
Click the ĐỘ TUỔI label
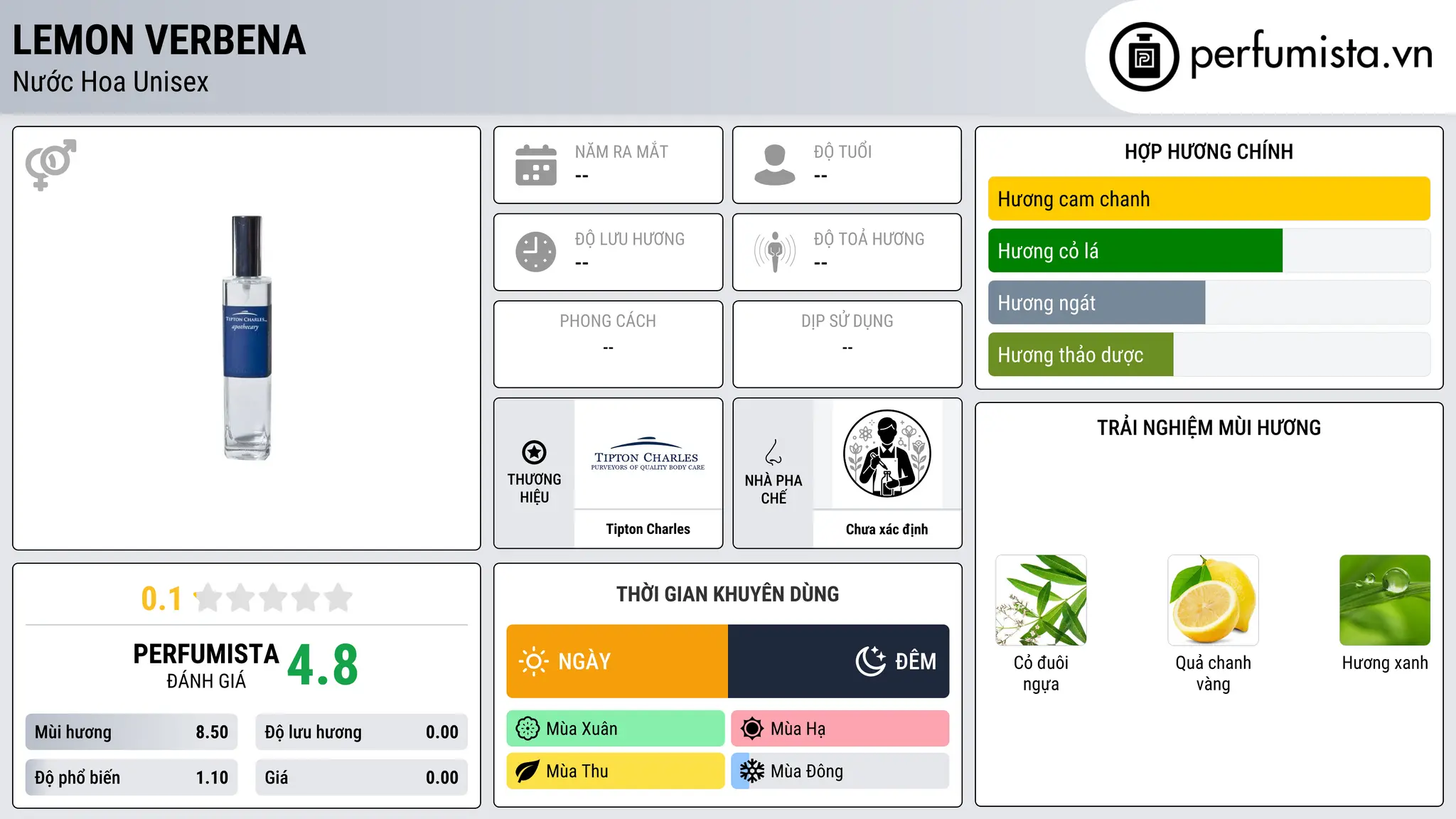(842, 152)
